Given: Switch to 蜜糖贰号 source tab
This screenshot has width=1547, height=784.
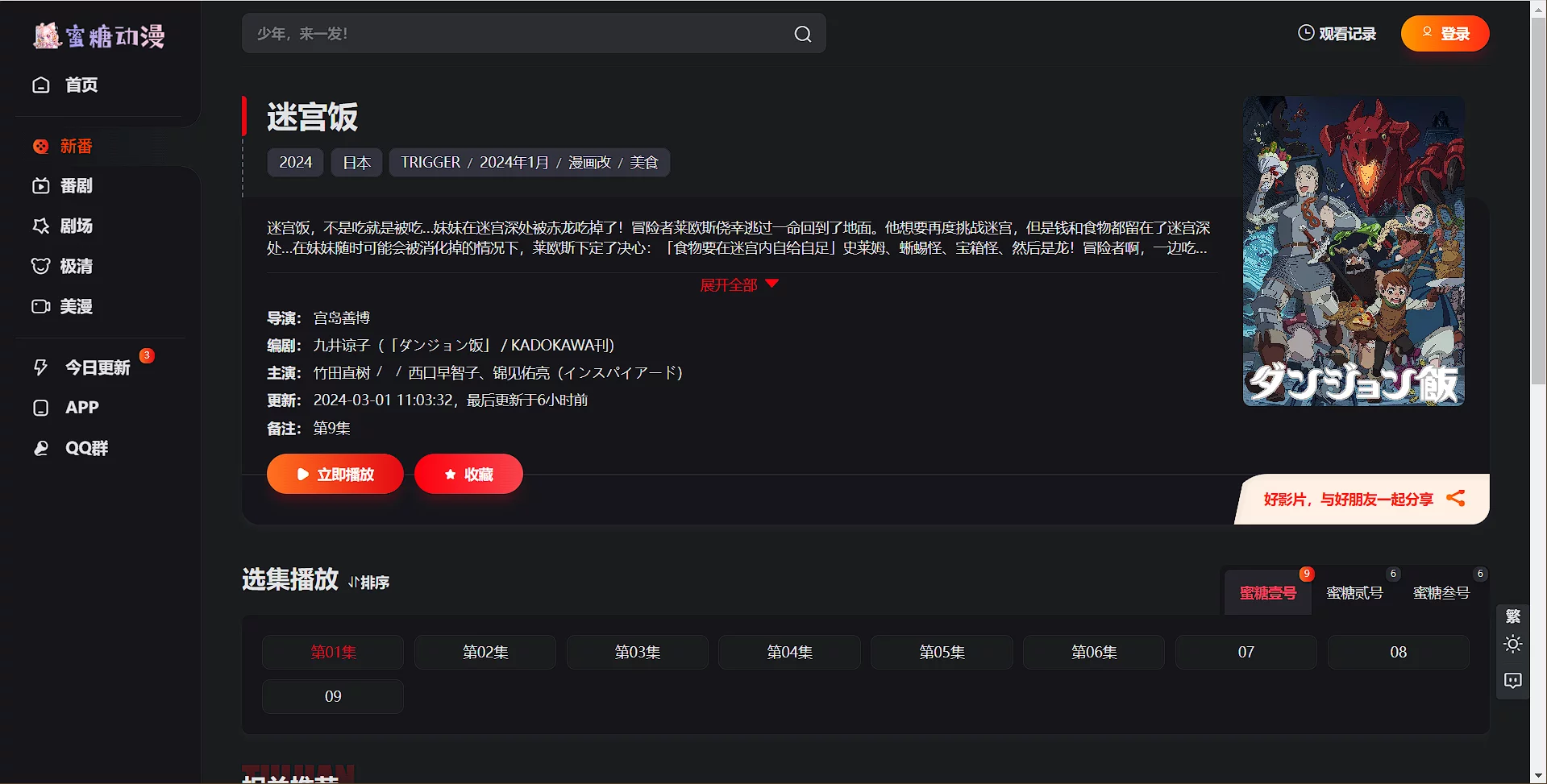Looking at the screenshot, I should tap(1354, 593).
